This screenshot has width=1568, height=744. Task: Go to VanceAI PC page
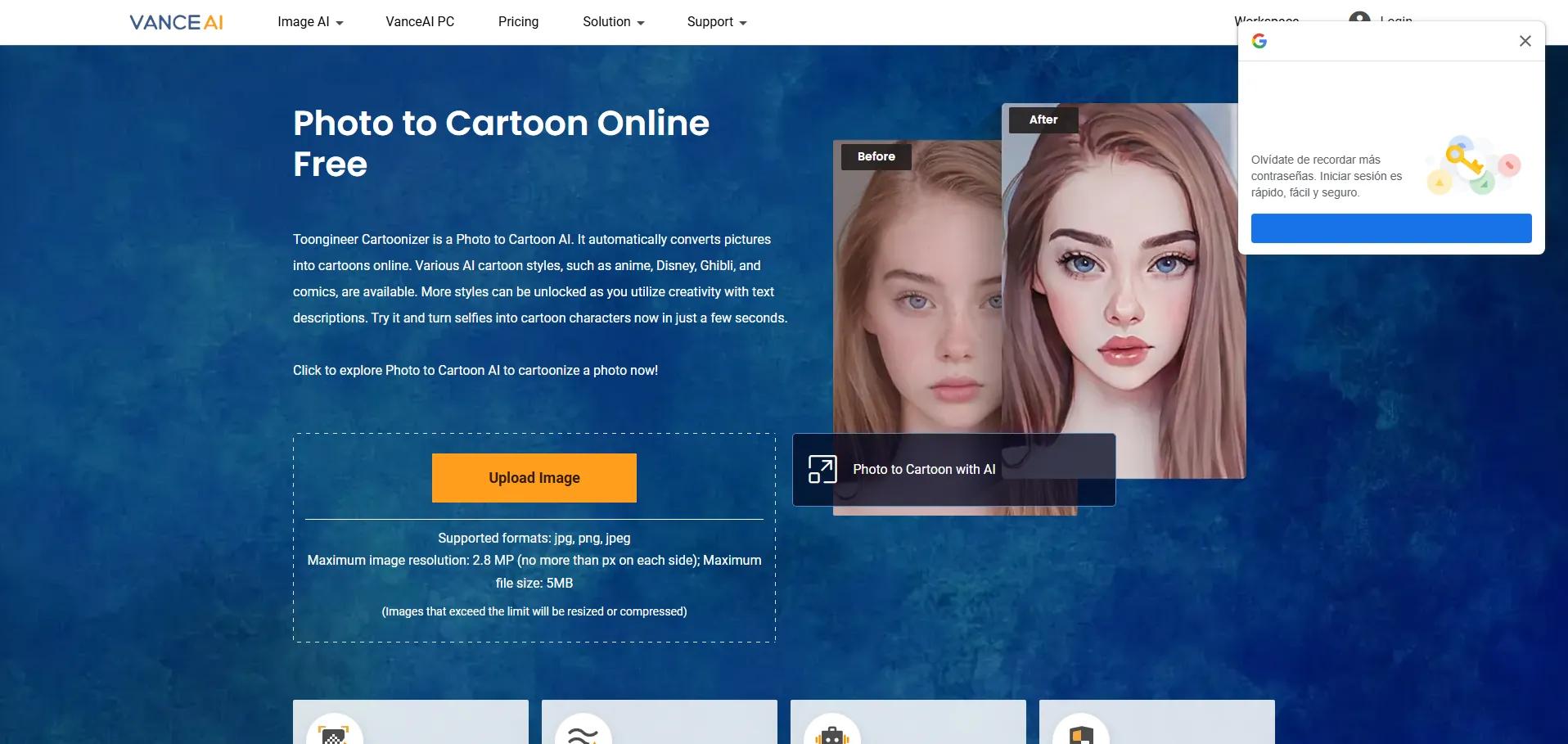pos(420,22)
